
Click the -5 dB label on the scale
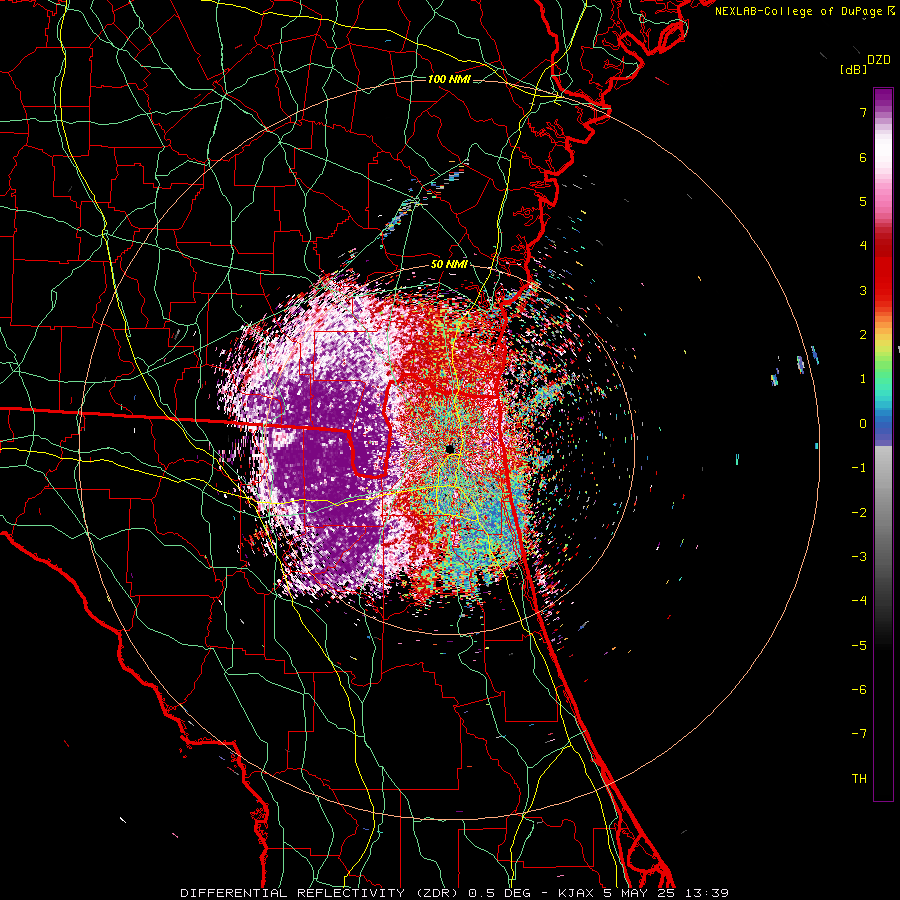[859, 646]
